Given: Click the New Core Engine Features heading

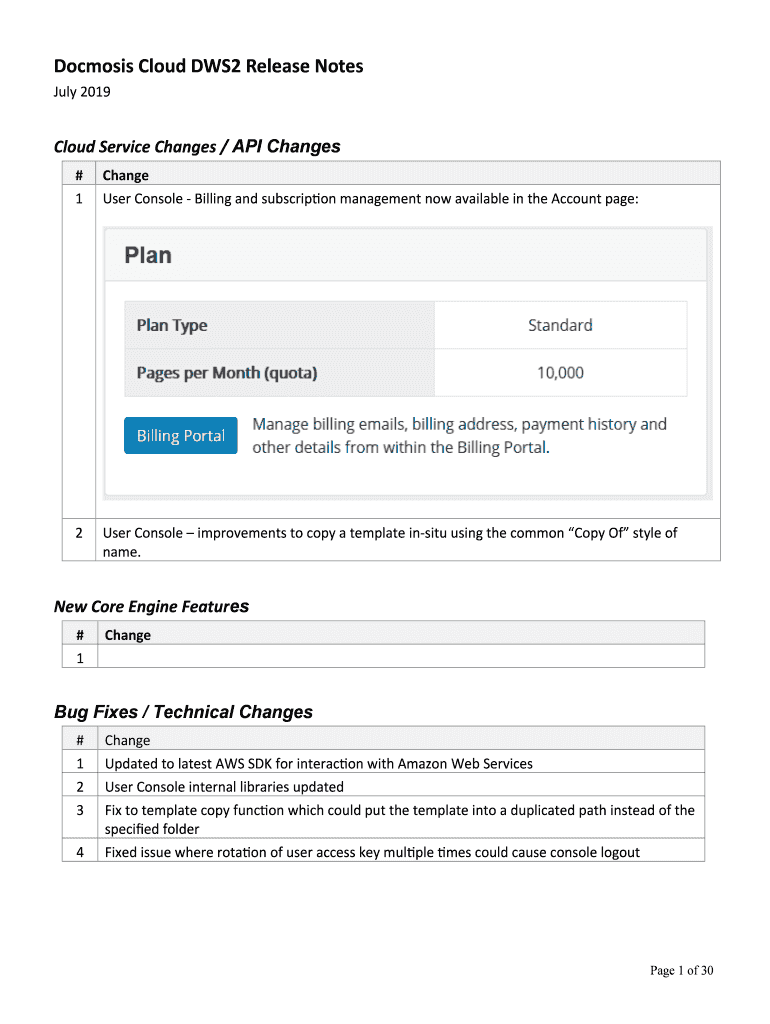Looking at the screenshot, I should coord(151,607).
